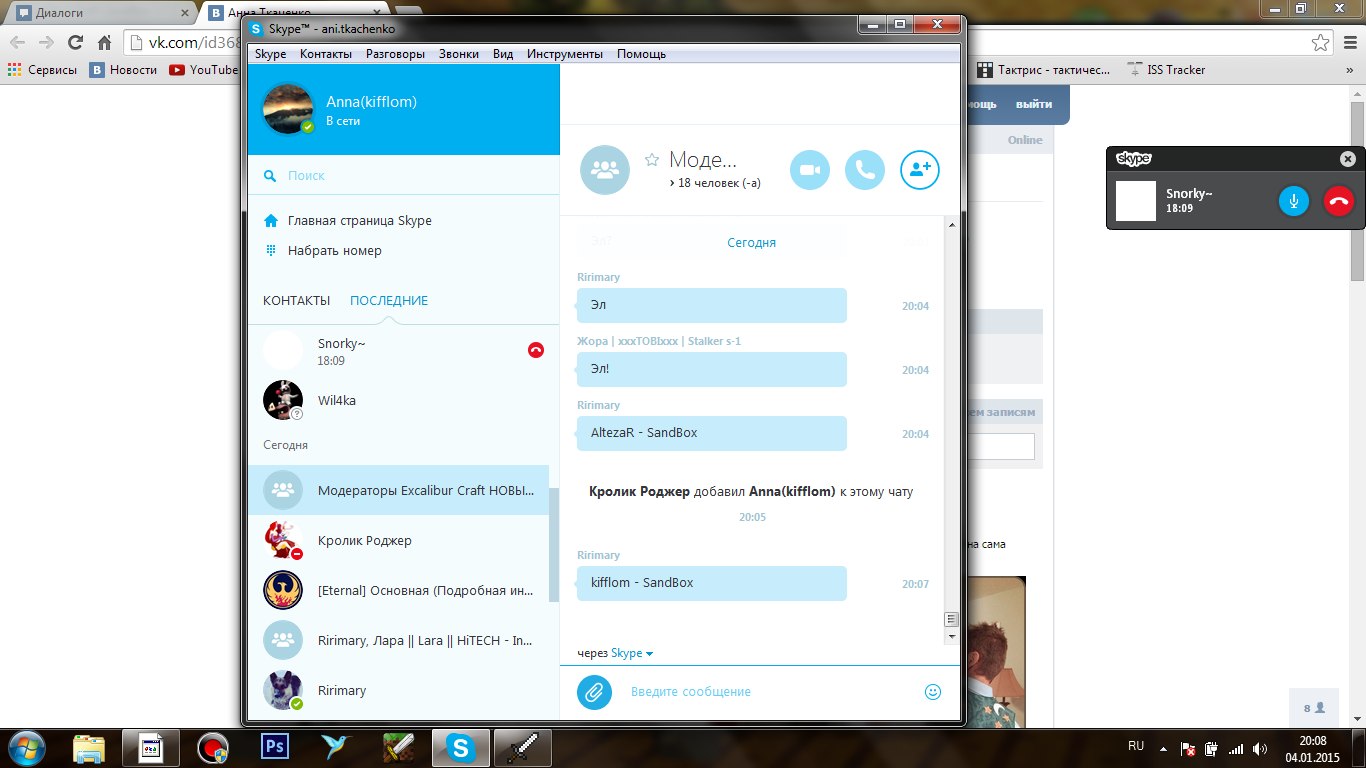Image resolution: width=1366 pixels, height=768 pixels.
Task: Click the Сегодня date divider in the chat
Action: [x=751, y=243]
